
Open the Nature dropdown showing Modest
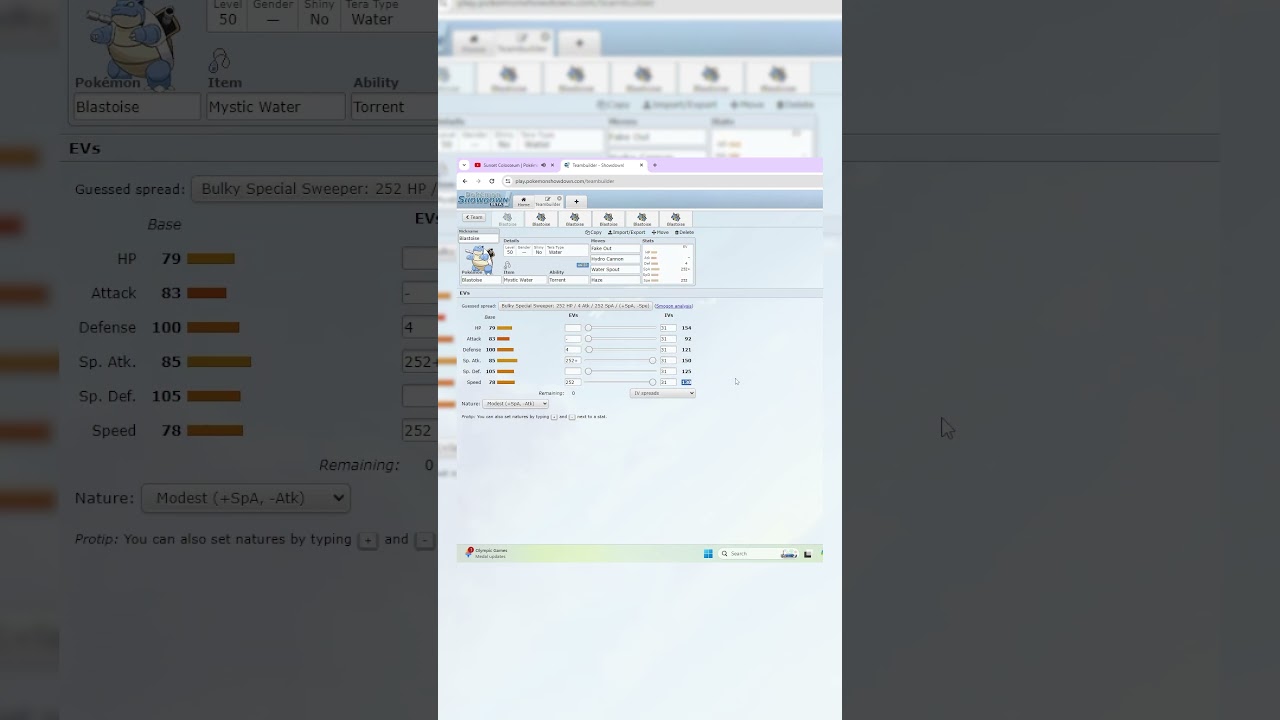(x=515, y=404)
